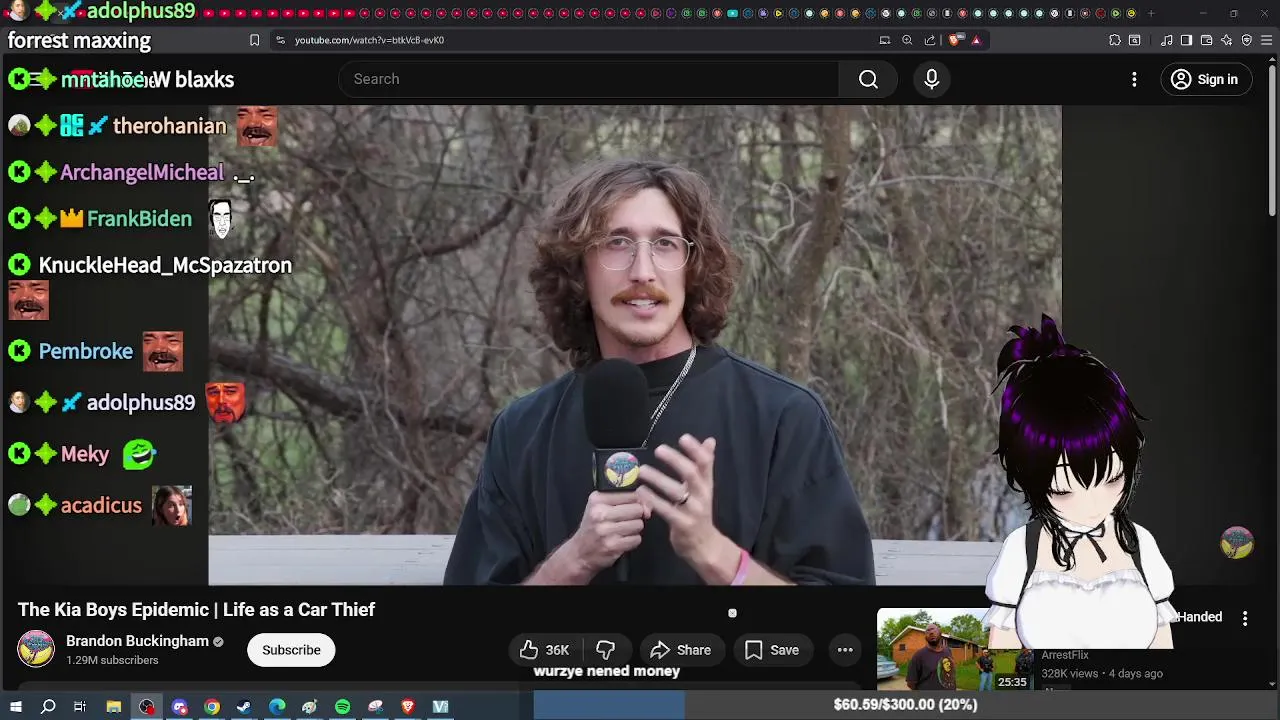The height and width of the screenshot is (720, 1280).
Task: Open Steam from taskbar
Action: pyautogui.click(x=244, y=707)
